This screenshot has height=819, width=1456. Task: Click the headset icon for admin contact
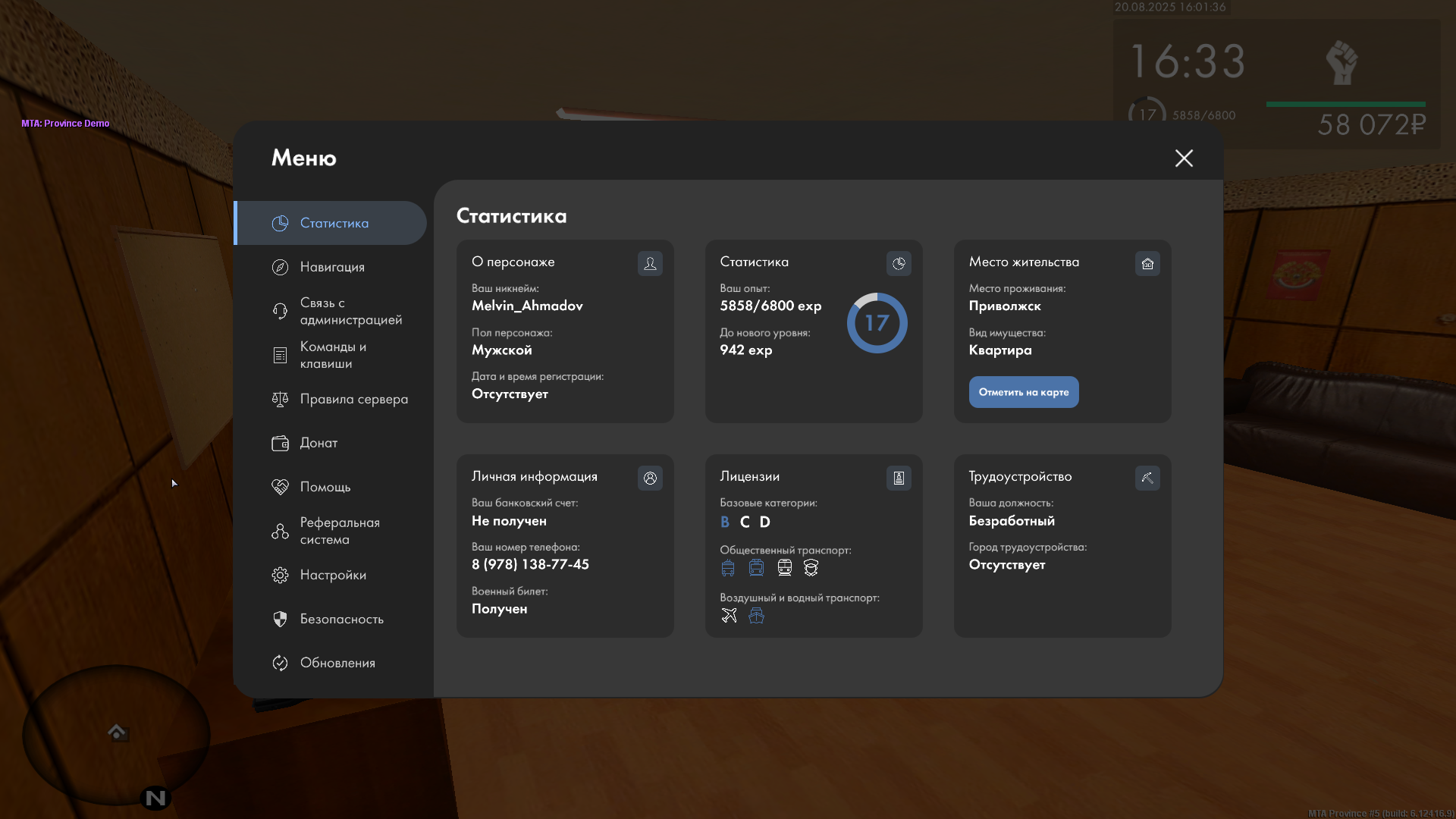click(x=280, y=311)
